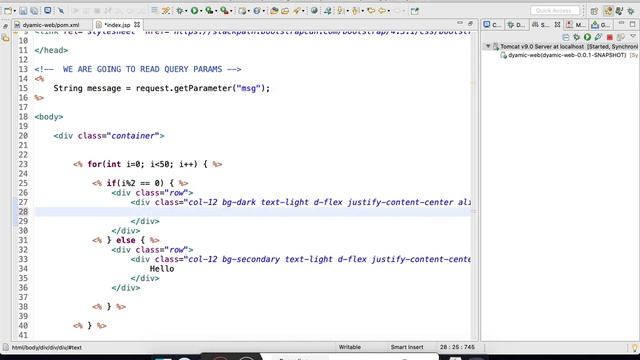This screenshot has height=360, width=640.
Task: Open the Next Annotation dropdown arrow
Action: [x=347, y=11]
